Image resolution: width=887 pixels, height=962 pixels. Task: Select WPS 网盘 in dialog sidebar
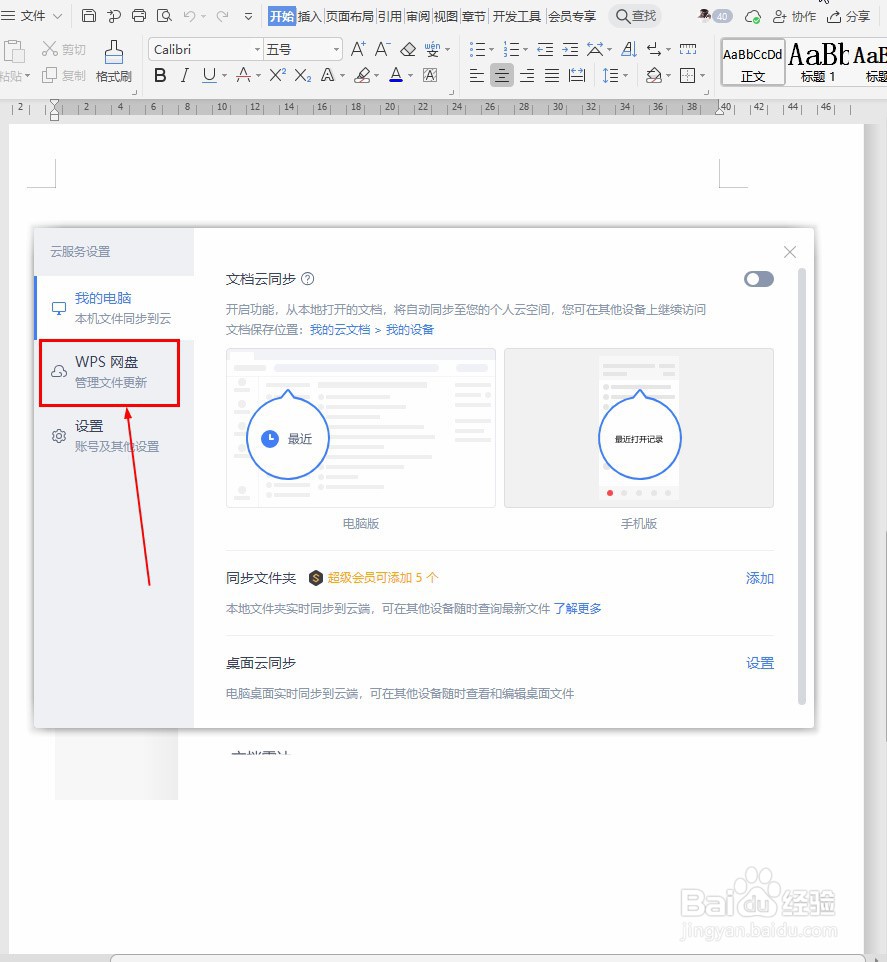coord(109,372)
